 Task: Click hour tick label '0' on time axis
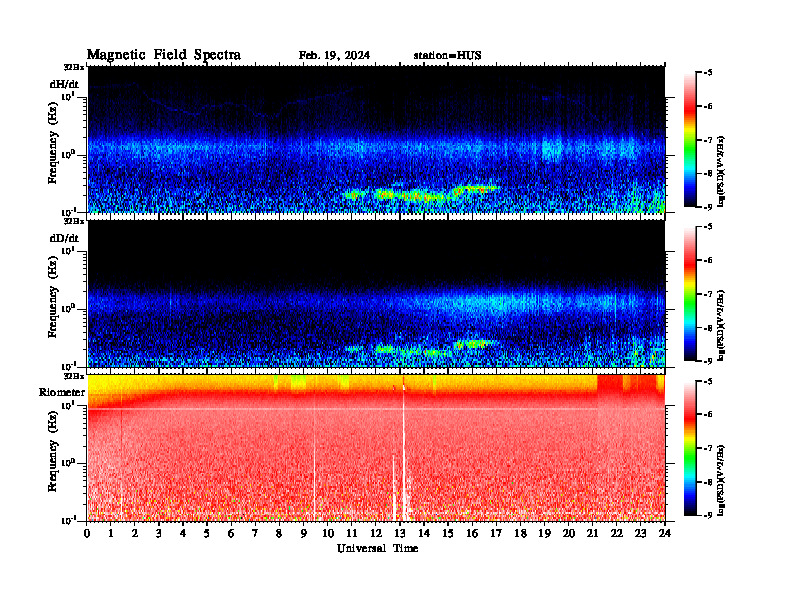coord(87,533)
